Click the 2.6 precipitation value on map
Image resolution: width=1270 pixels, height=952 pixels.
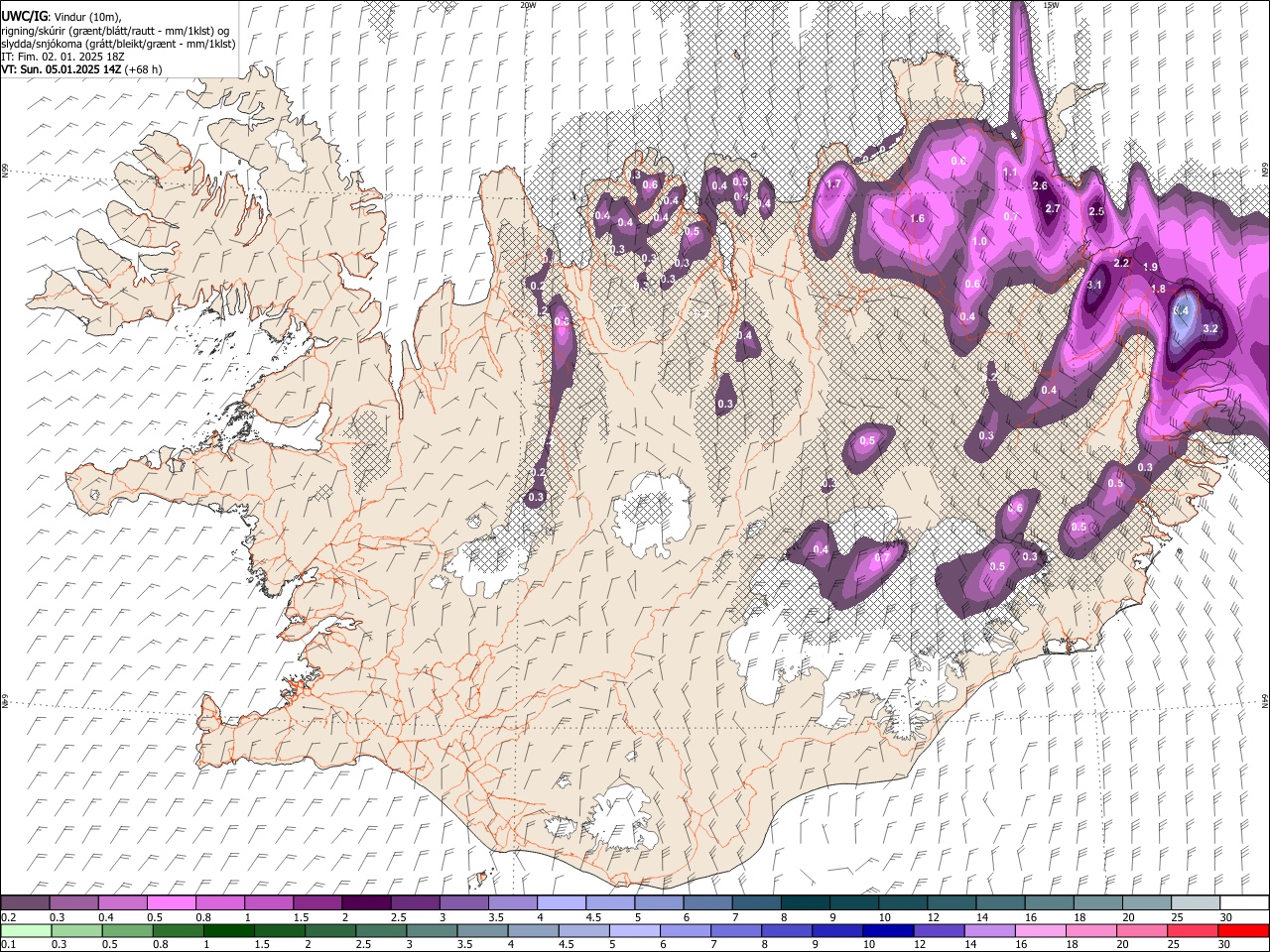1040,185
